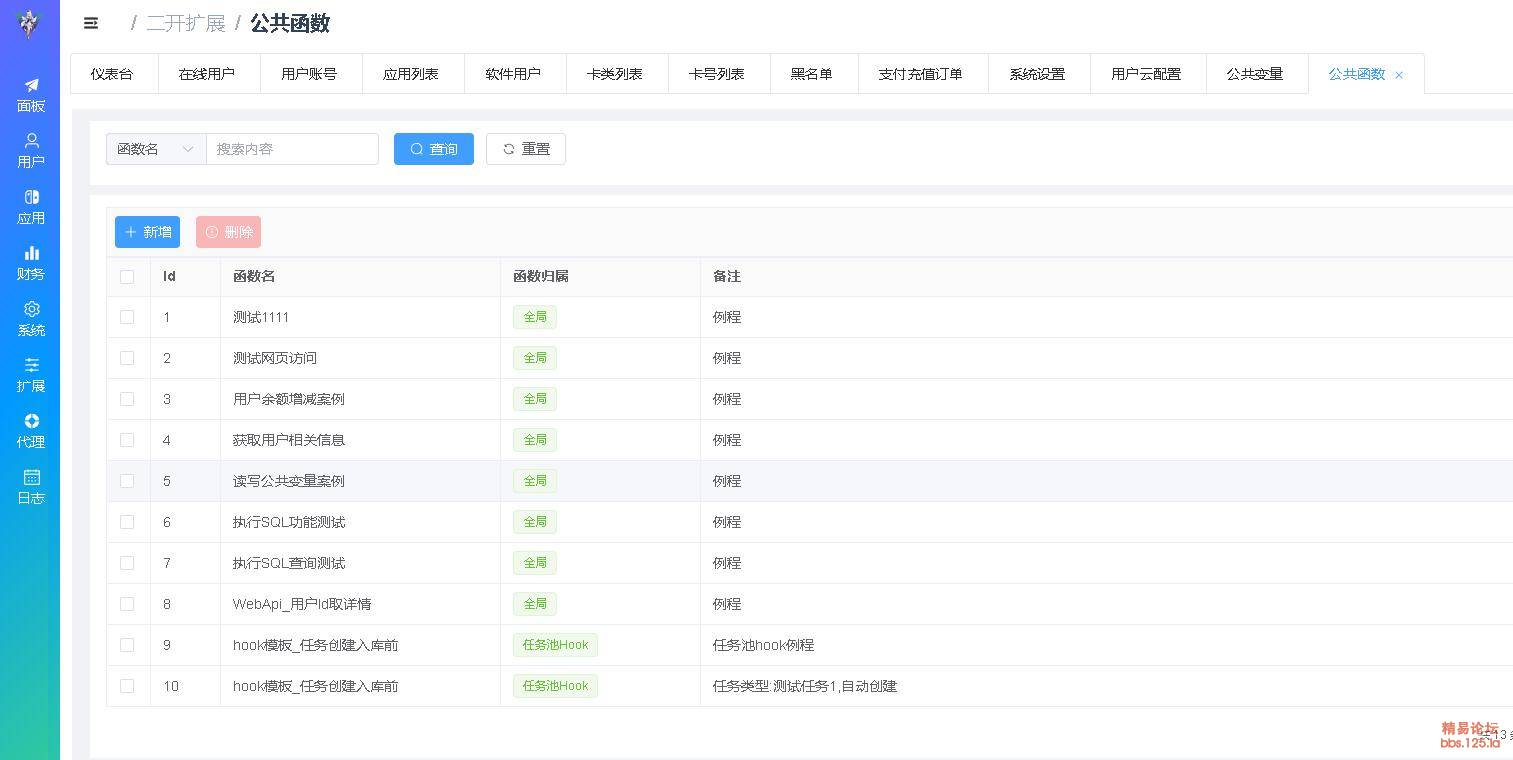Select the checkbox for 读写公共变量案例 row

click(x=127, y=481)
